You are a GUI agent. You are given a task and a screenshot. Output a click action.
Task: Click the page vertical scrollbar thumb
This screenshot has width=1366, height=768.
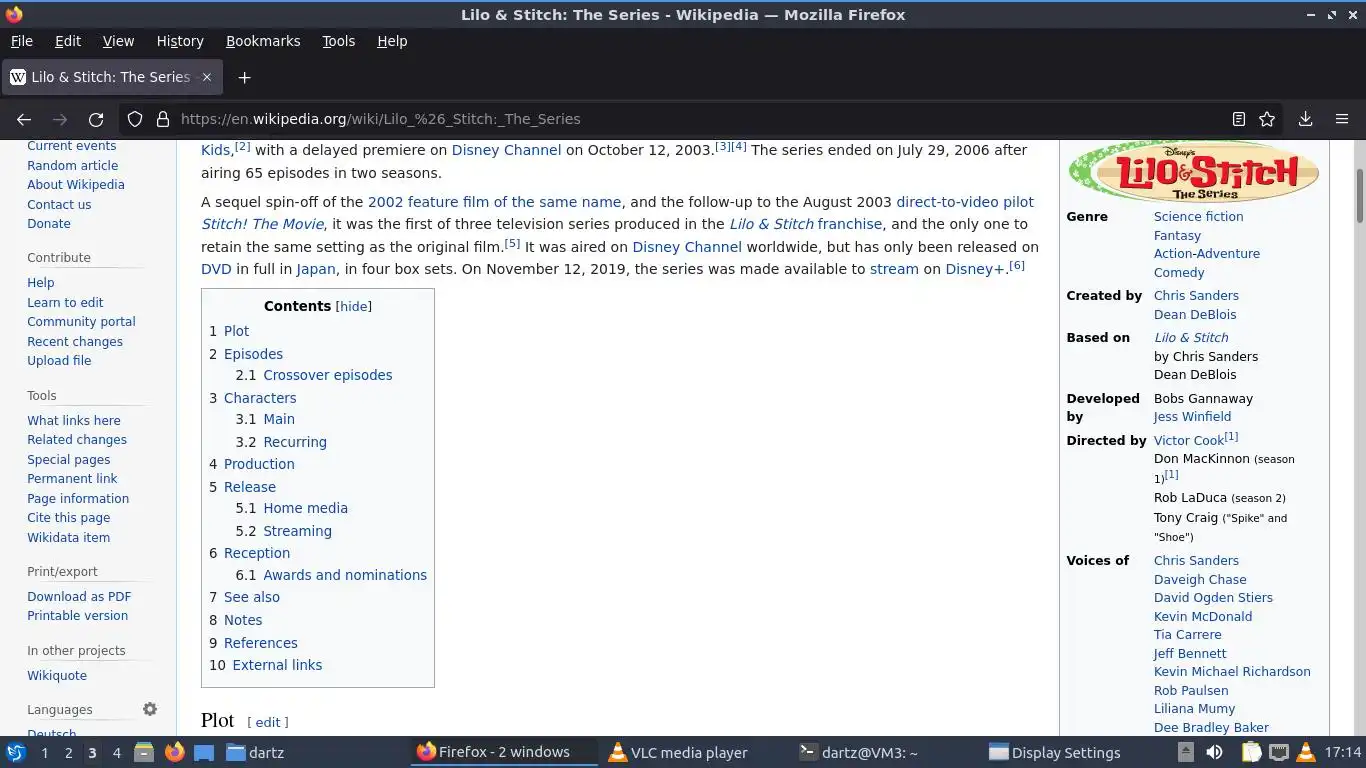(1359, 196)
